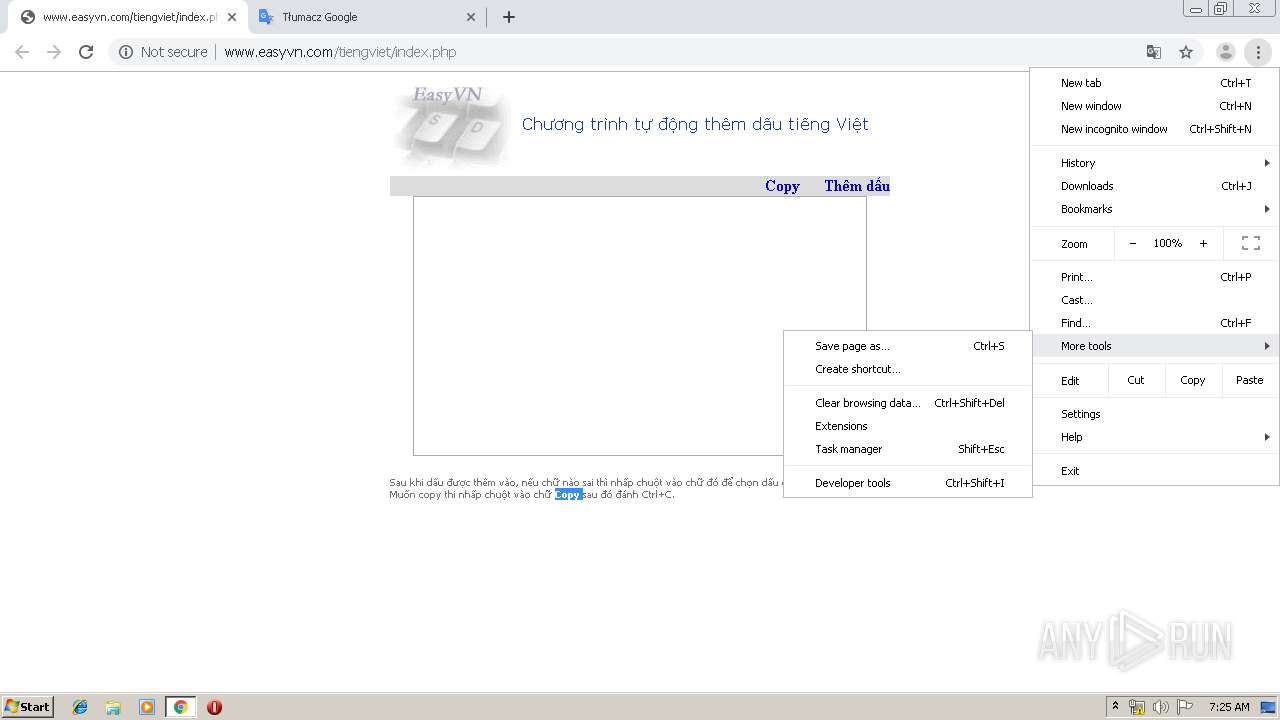Select Find... in Chrome menu

click(1155, 323)
